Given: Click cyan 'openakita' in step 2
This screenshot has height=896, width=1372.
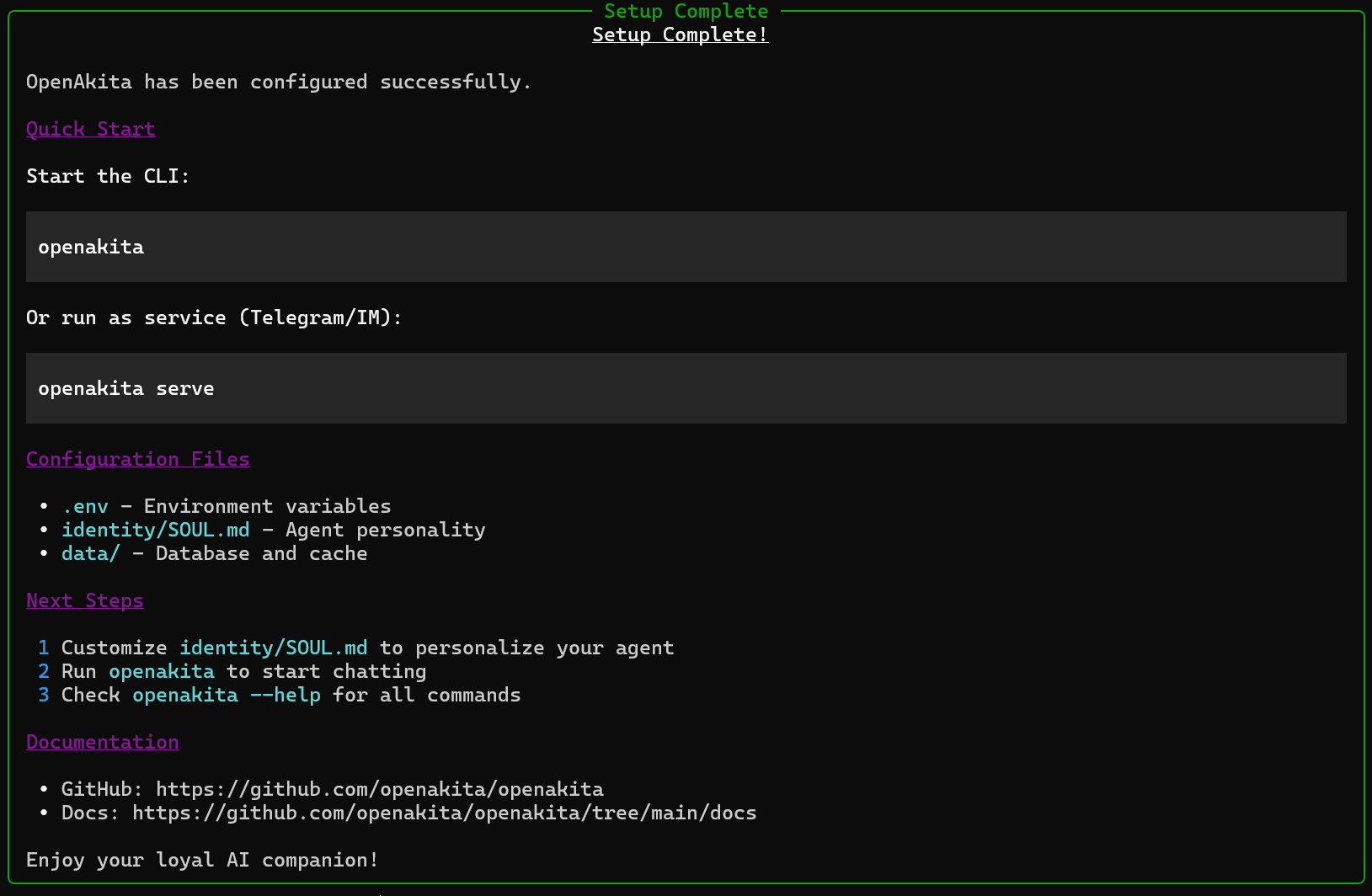Looking at the screenshot, I should coord(162,672).
